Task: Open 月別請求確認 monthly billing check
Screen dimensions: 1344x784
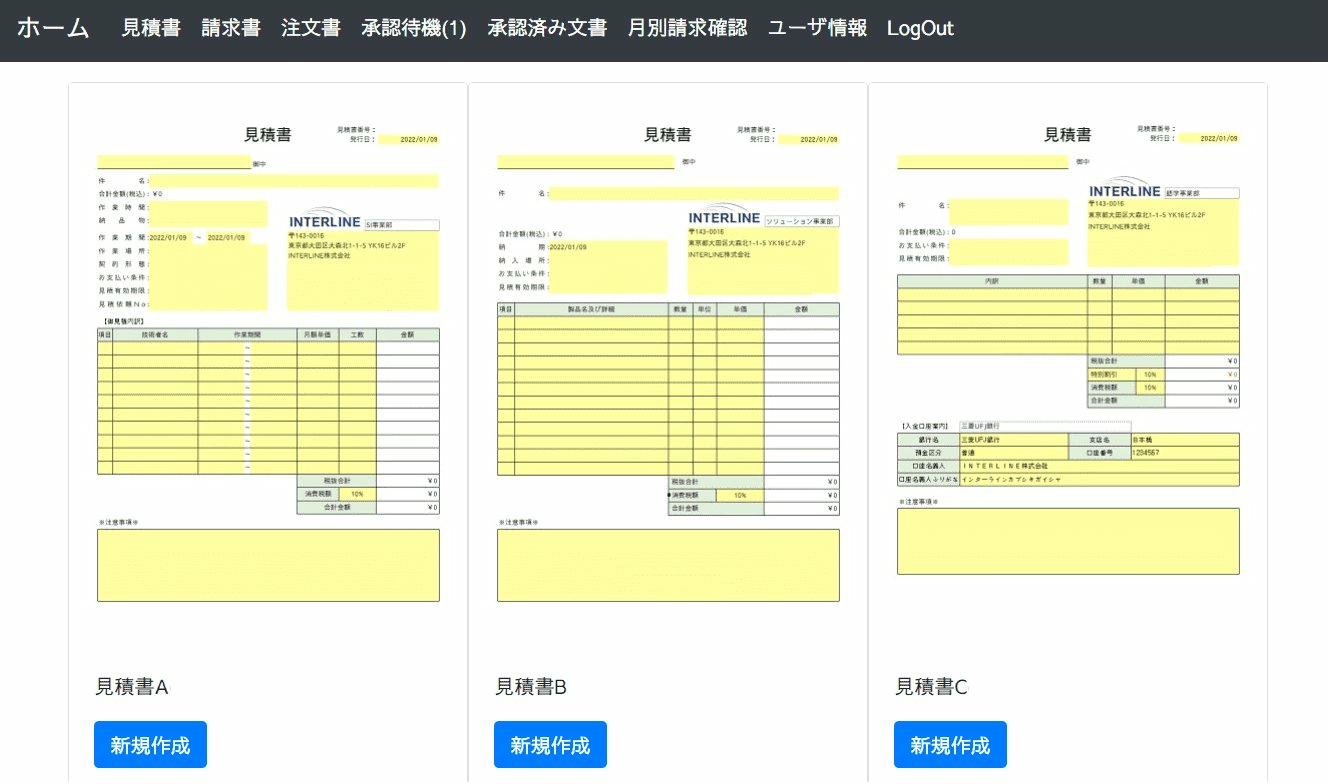Action: [687, 29]
